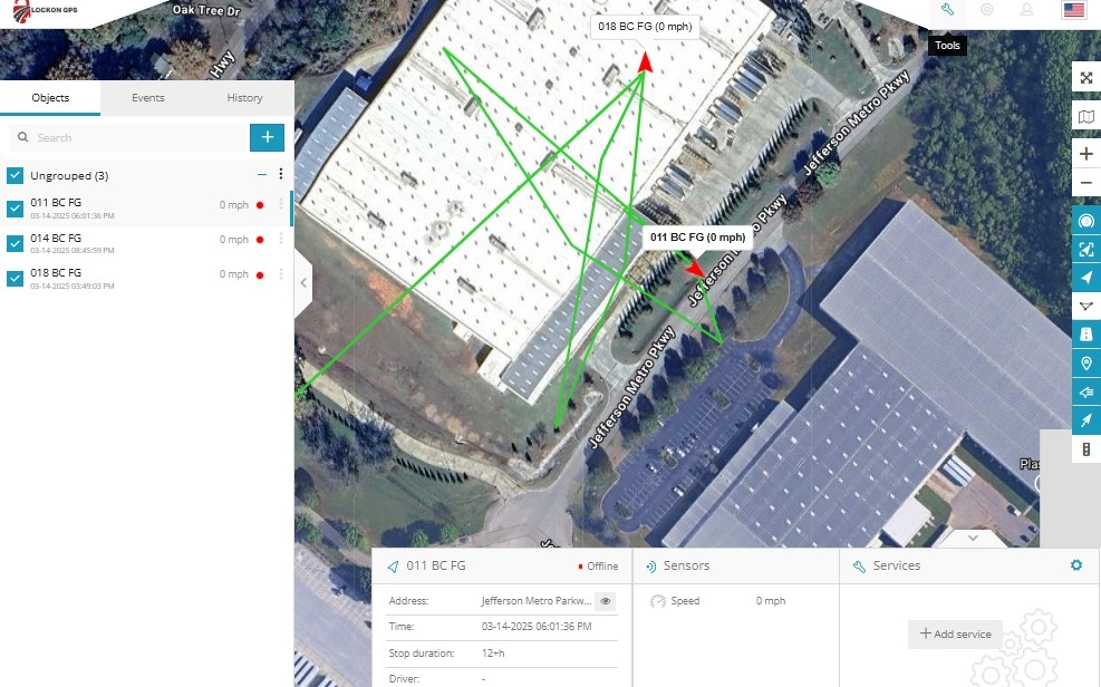Click the US flag language icon

point(1074,10)
